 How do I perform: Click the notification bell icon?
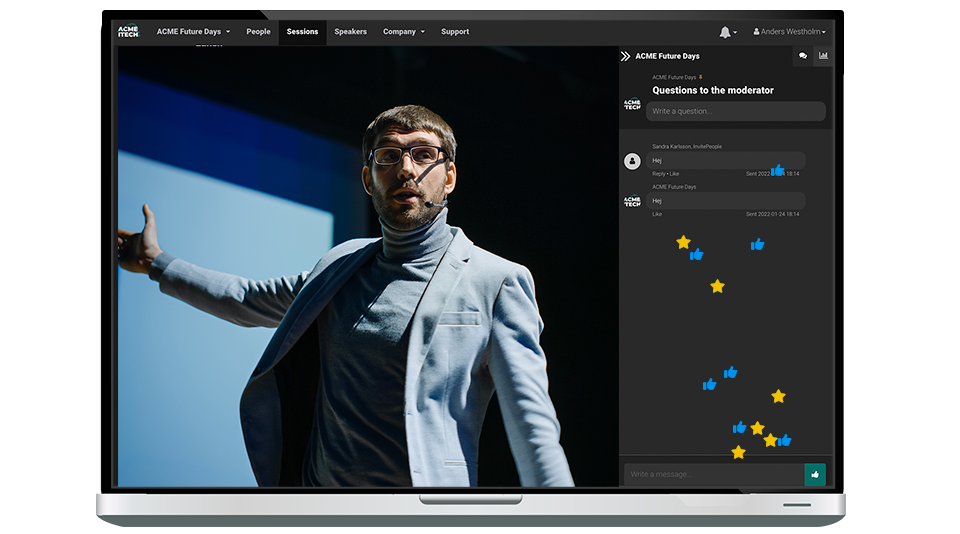pyautogui.click(x=725, y=32)
